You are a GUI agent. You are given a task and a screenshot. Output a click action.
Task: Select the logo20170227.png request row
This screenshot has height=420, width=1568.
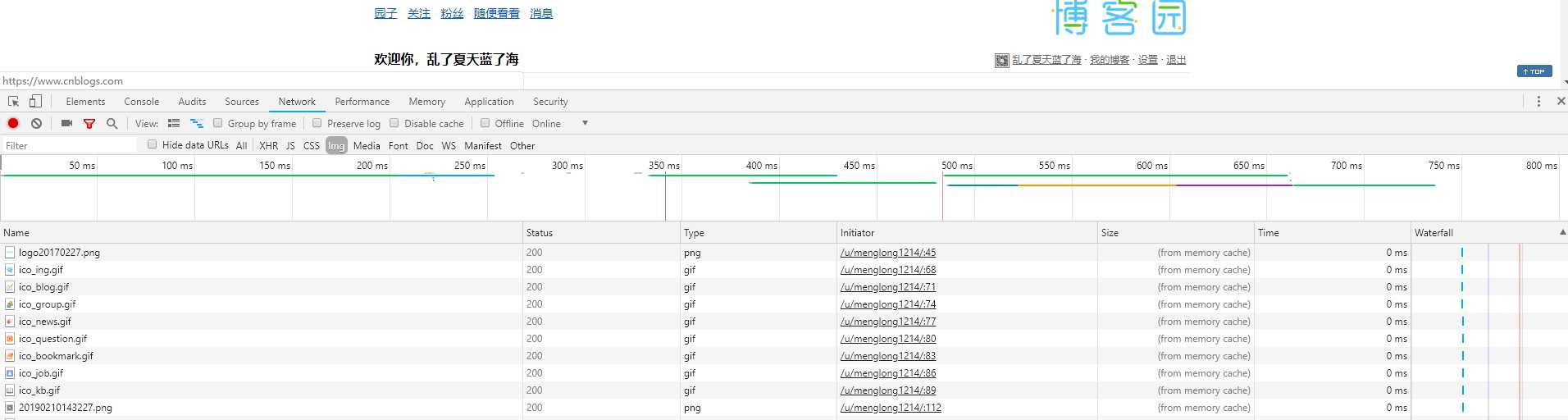coord(784,253)
